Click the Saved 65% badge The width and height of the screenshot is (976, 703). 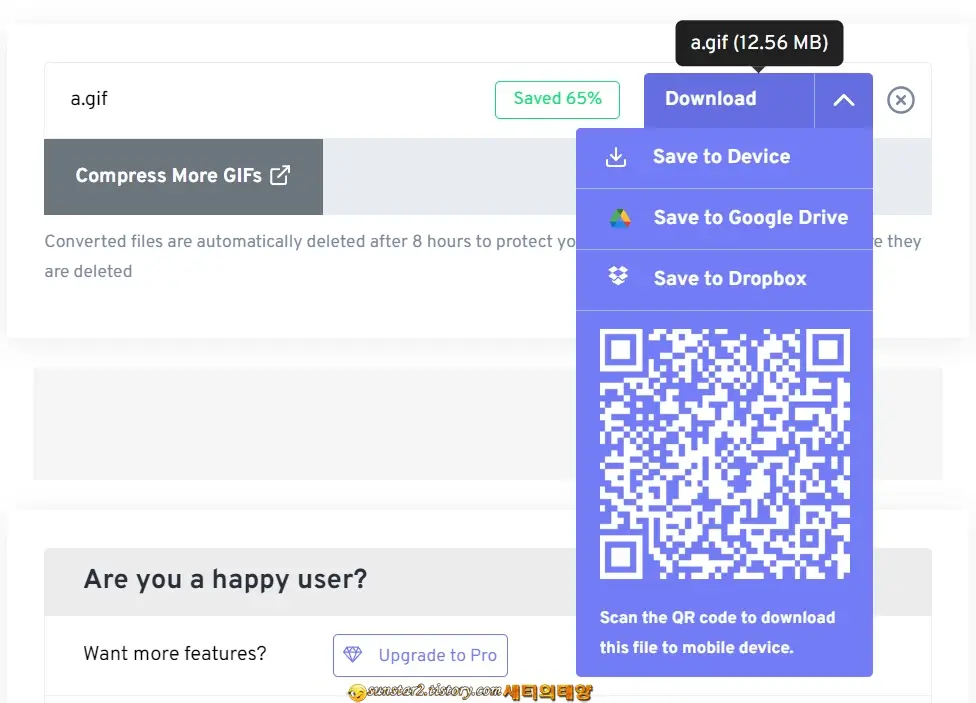click(557, 100)
